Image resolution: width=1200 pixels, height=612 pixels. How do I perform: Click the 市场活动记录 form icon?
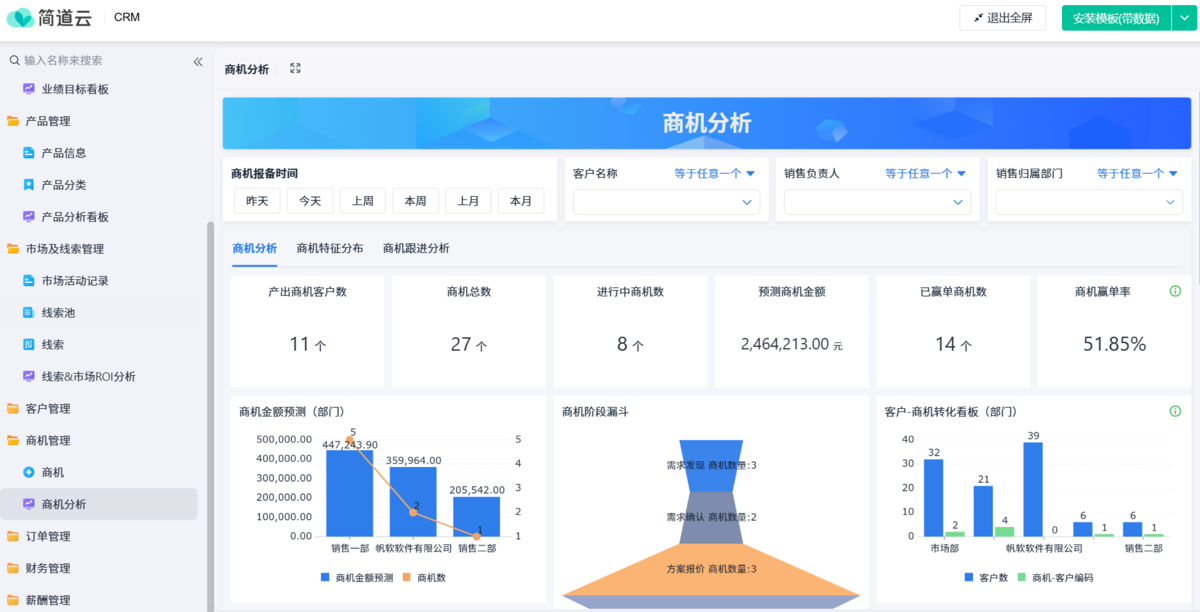click(29, 281)
